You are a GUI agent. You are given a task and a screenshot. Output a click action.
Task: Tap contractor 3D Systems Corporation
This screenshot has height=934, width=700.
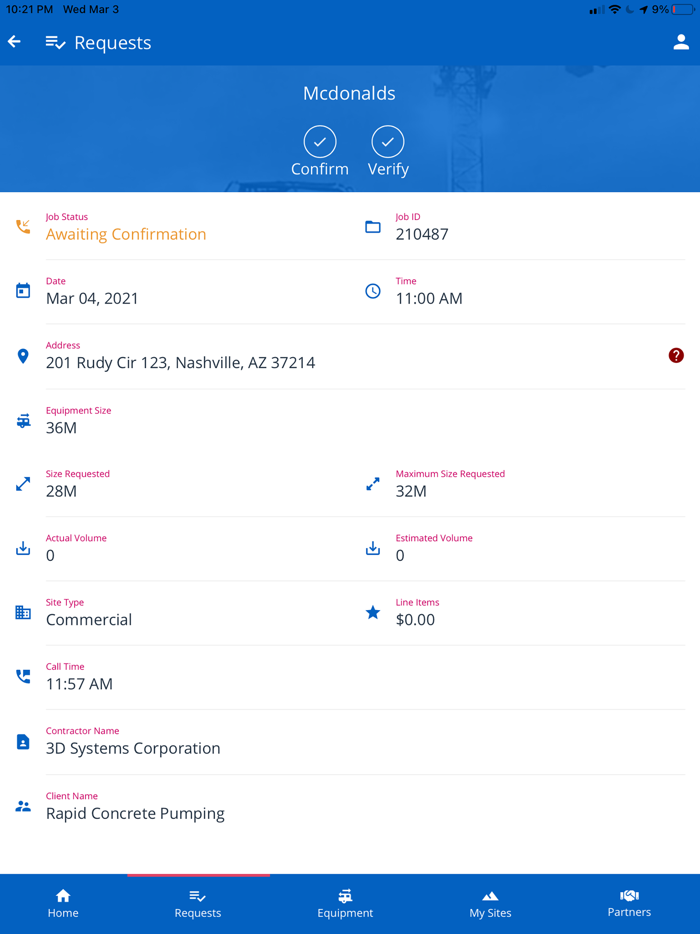133,748
